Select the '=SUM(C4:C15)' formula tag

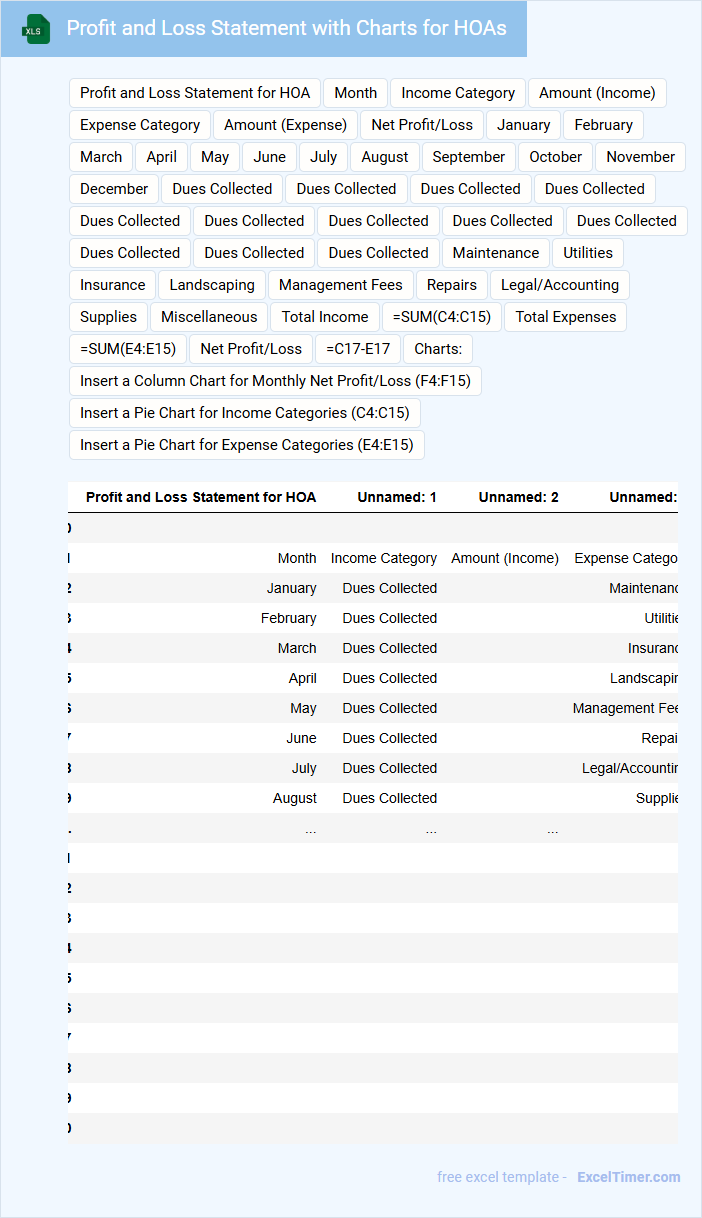(x=442, y=317)
